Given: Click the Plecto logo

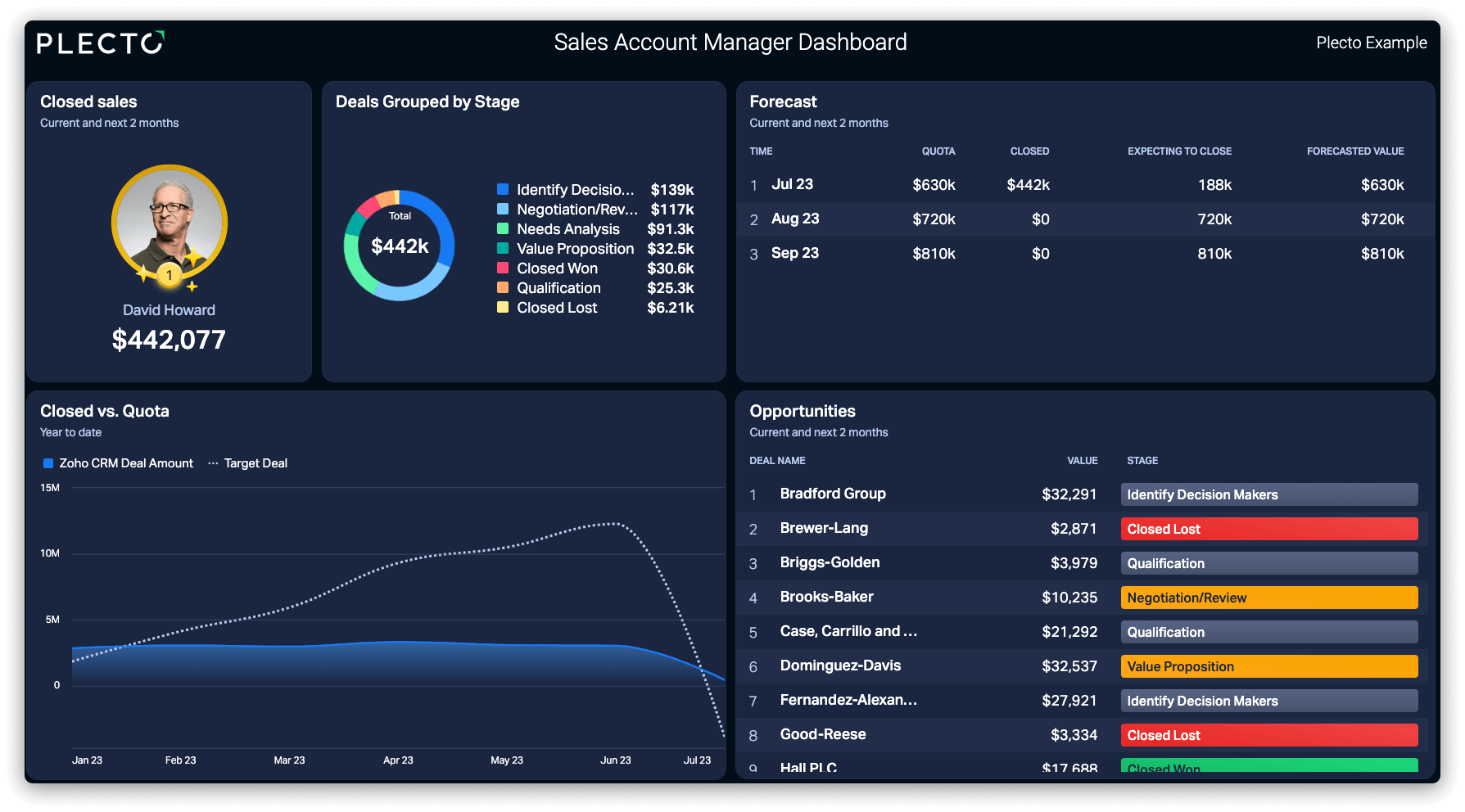Looking at the screenshot, I should 101,43.
